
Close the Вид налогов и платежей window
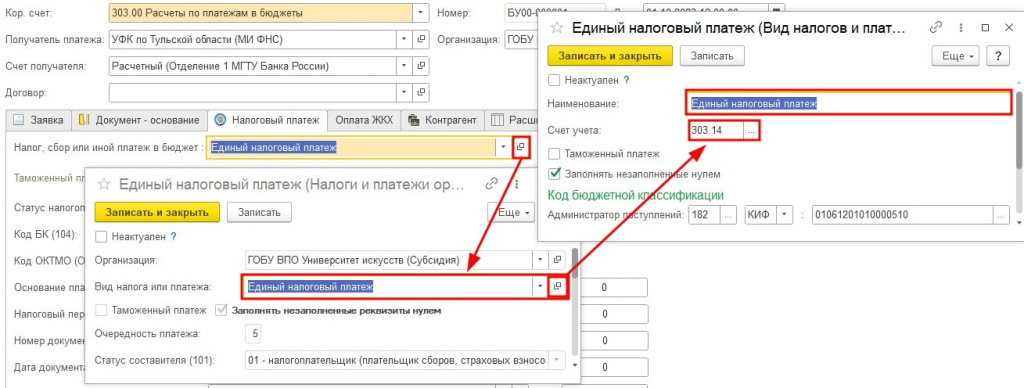(1009, 28)
